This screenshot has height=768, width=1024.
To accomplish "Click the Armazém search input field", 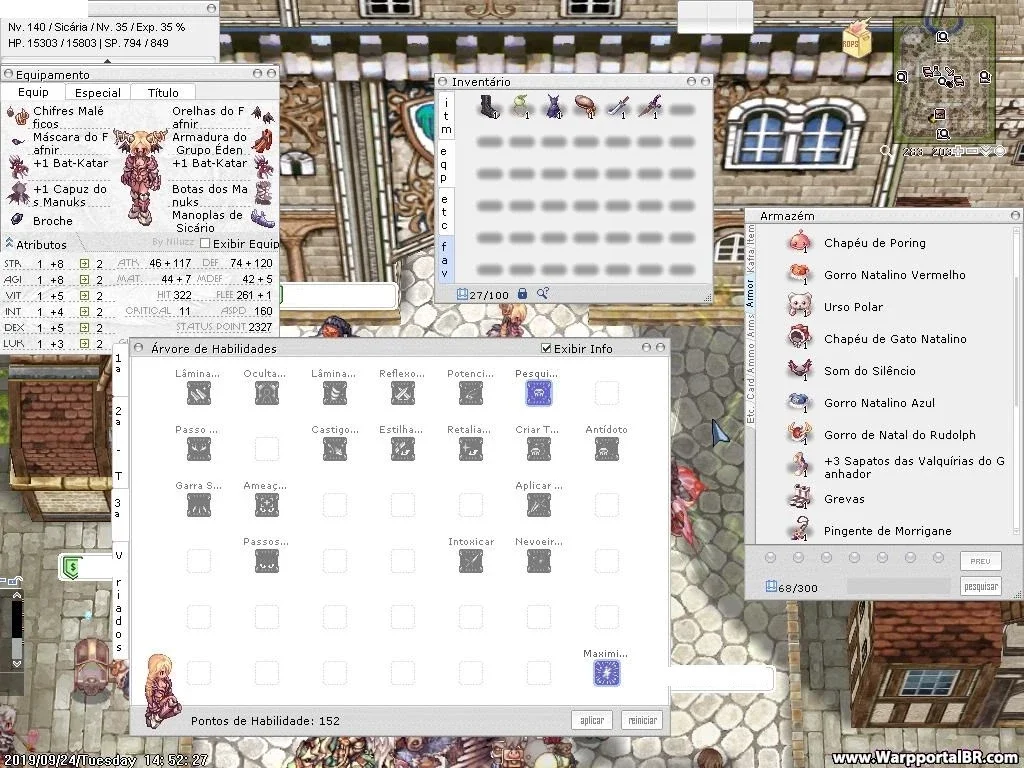I will (x=901, y=586).
